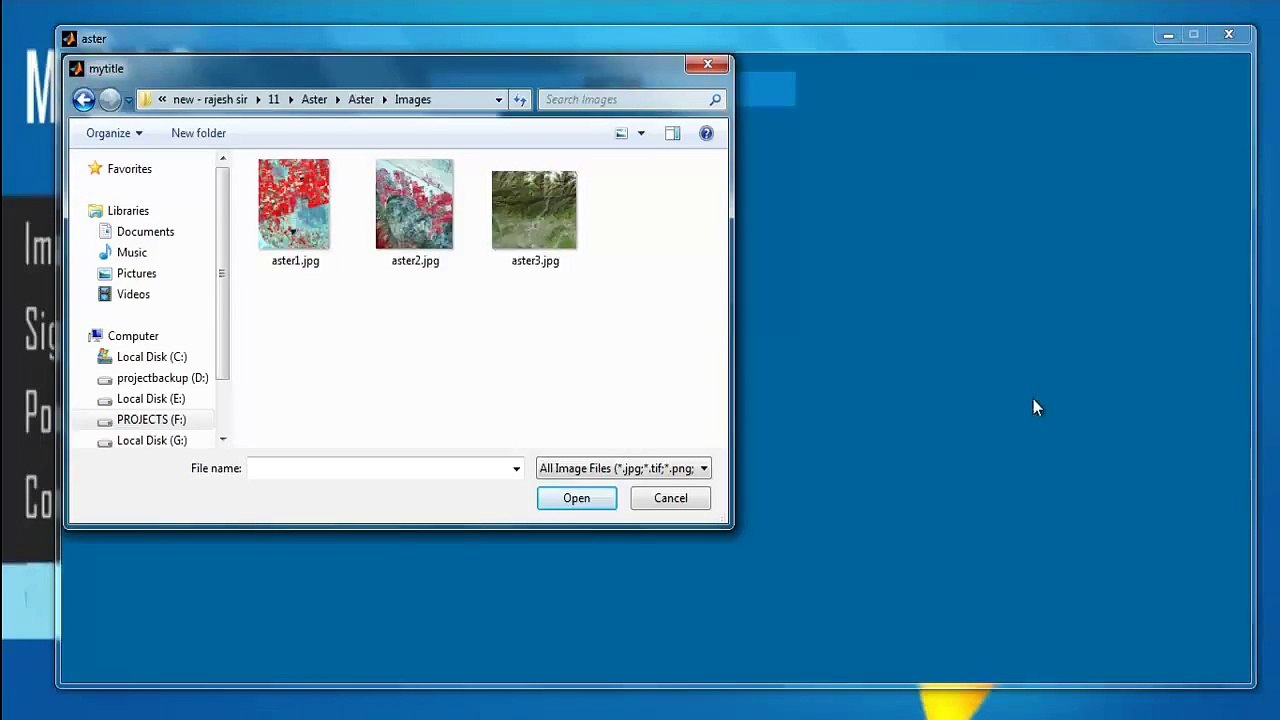The image size is (1280, 720).
Task: Change view with the views icon
Action: coord(621,133)
